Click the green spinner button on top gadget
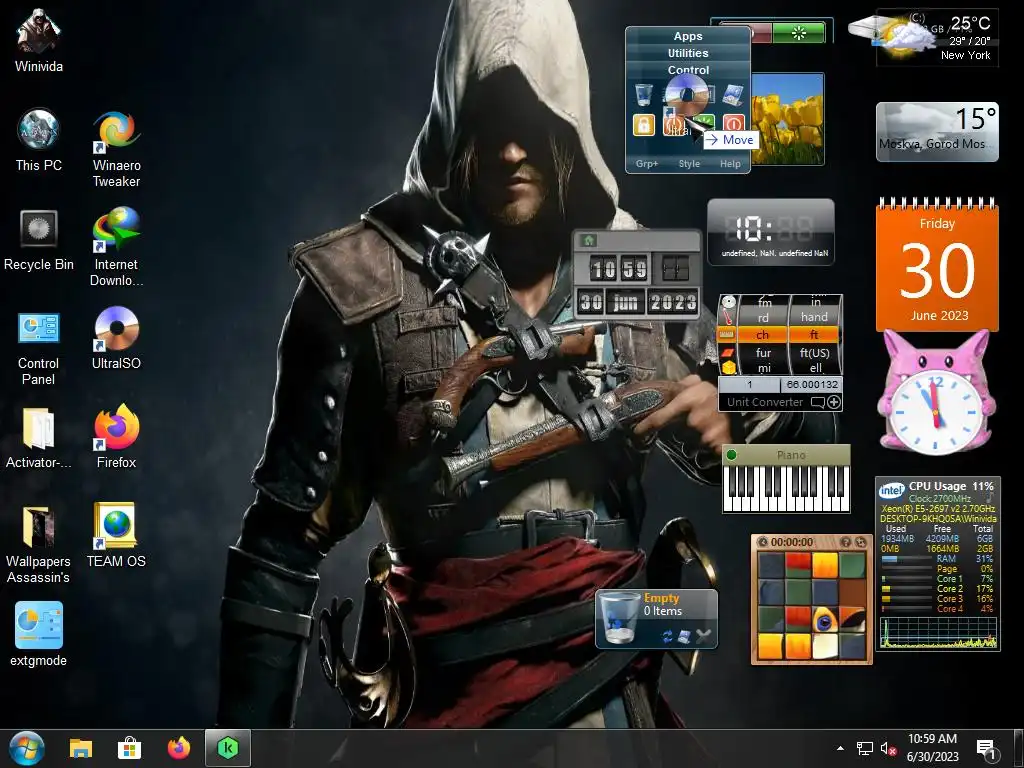This screenshot has width=1024, height=768. 799,33
